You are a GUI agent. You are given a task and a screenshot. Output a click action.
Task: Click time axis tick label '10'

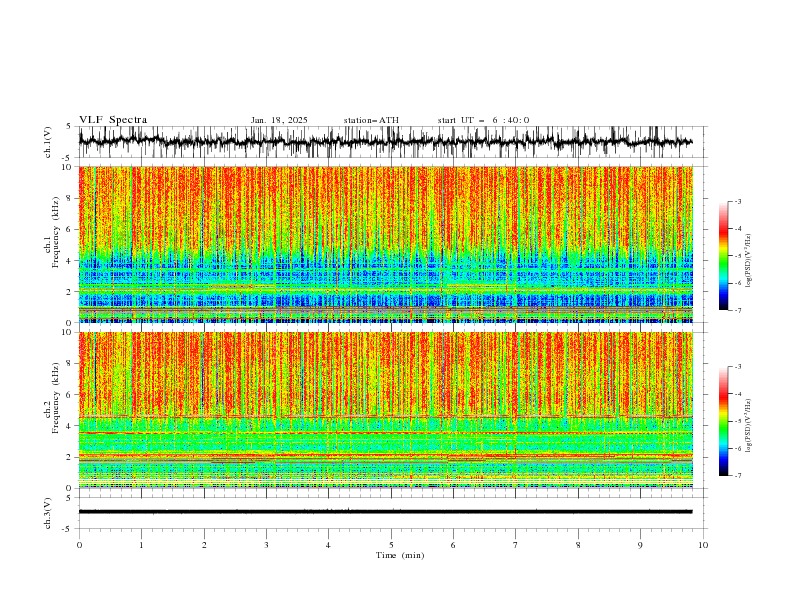pyautogui.click(x=703, y=545)
